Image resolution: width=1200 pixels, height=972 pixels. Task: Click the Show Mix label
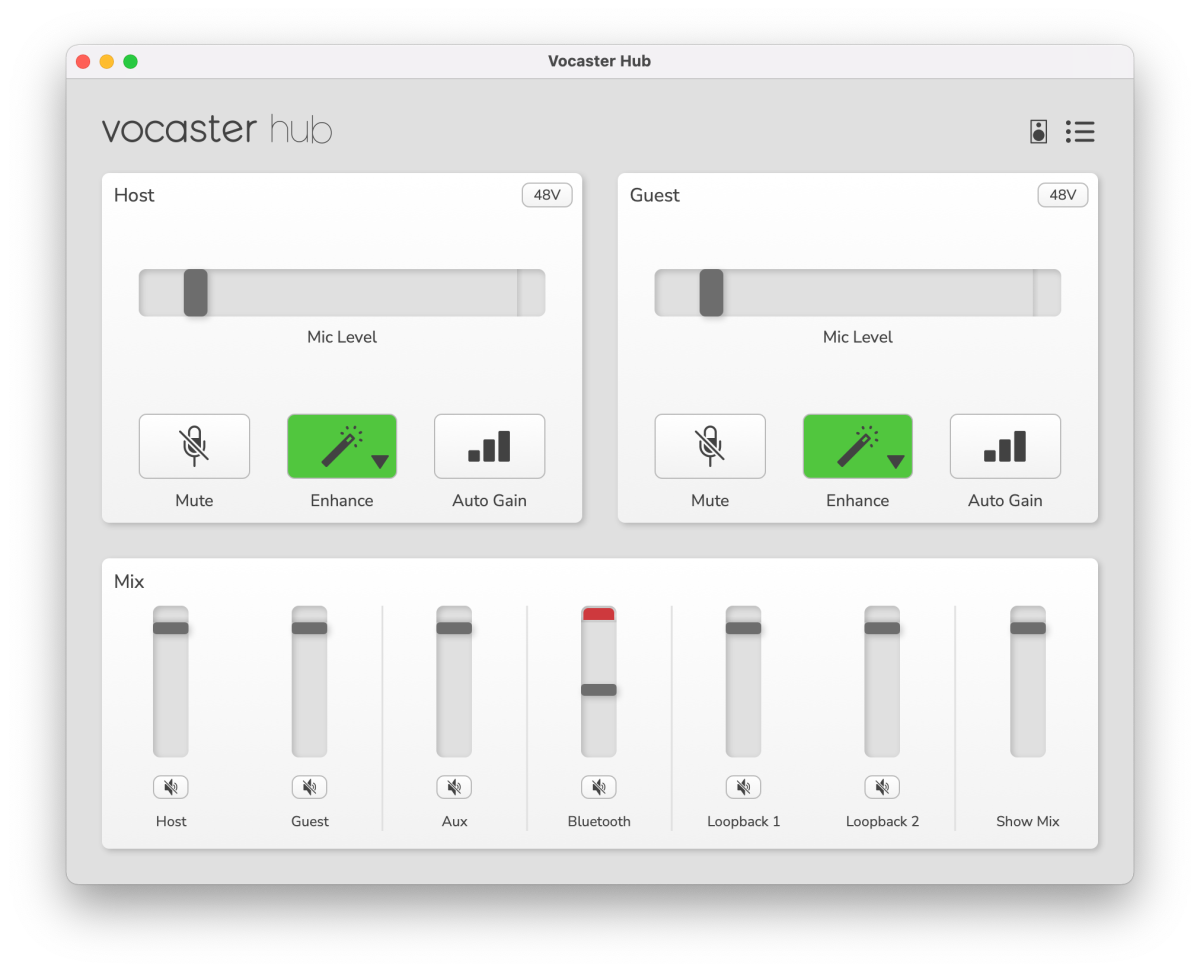pyautogui.click(x=1028, y=821)
